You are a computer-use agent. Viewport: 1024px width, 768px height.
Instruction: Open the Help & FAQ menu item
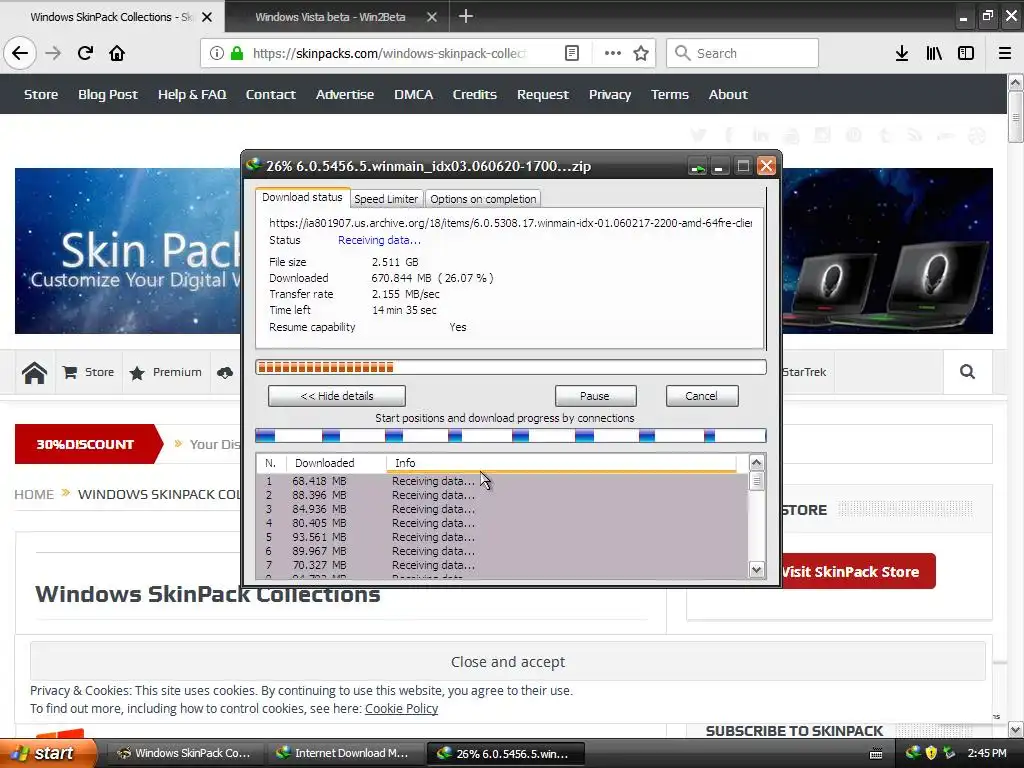click(x=192, y=94)
